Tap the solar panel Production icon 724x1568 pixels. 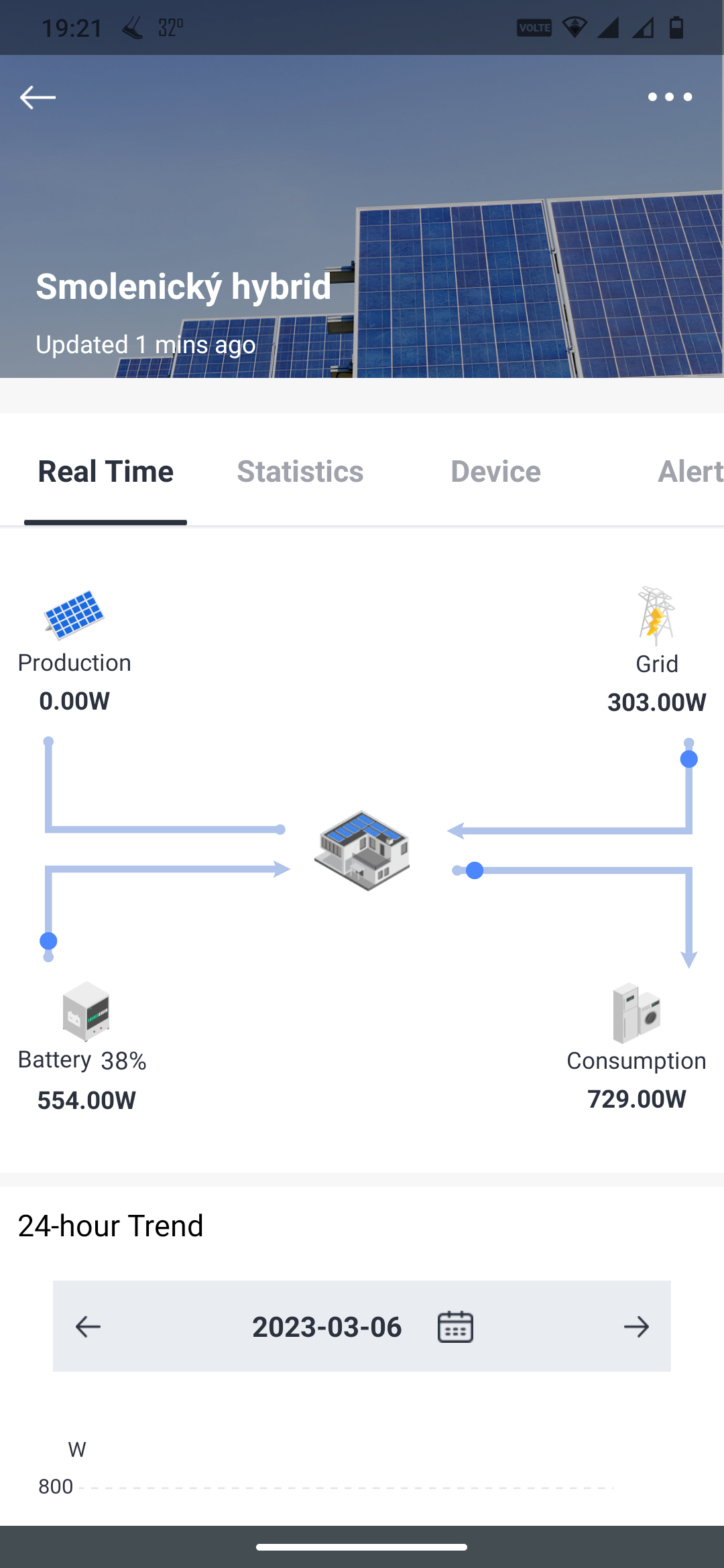tap(74, 614)
